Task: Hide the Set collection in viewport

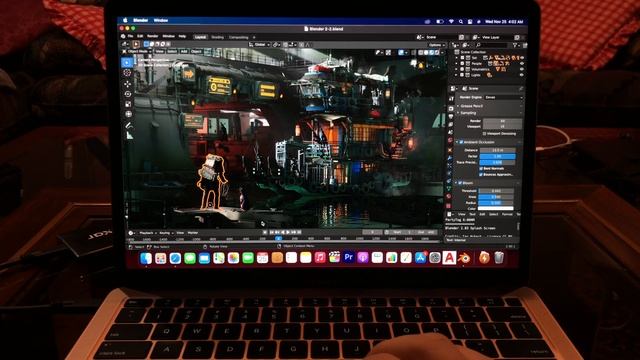Action: tap(522, 58)
